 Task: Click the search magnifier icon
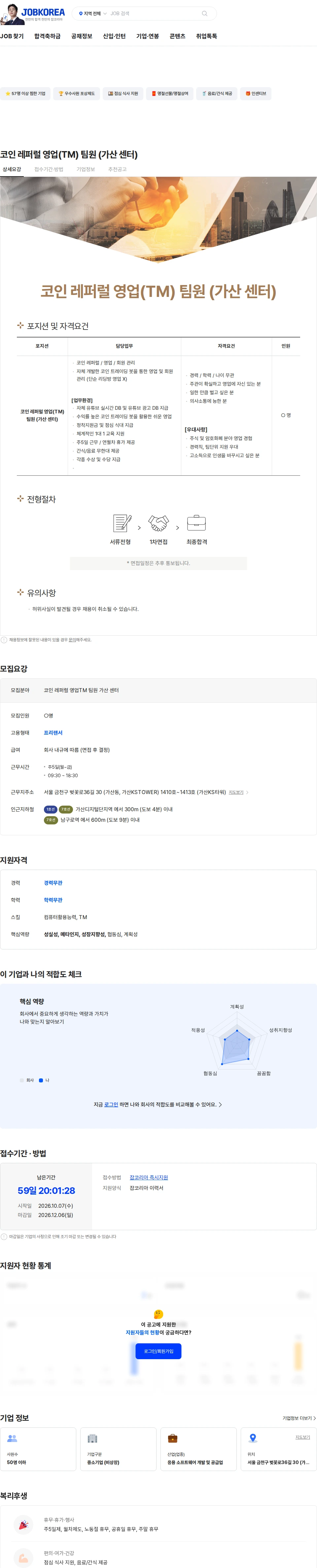[x=204, y=14]
